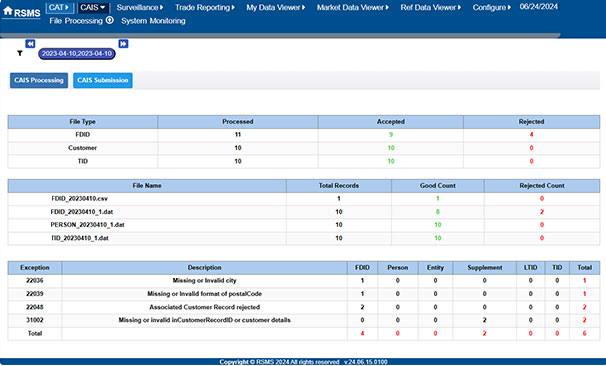Viewport: 606px width, 366px height.
Task: Click the Description column header
Action: coord(204,268)
